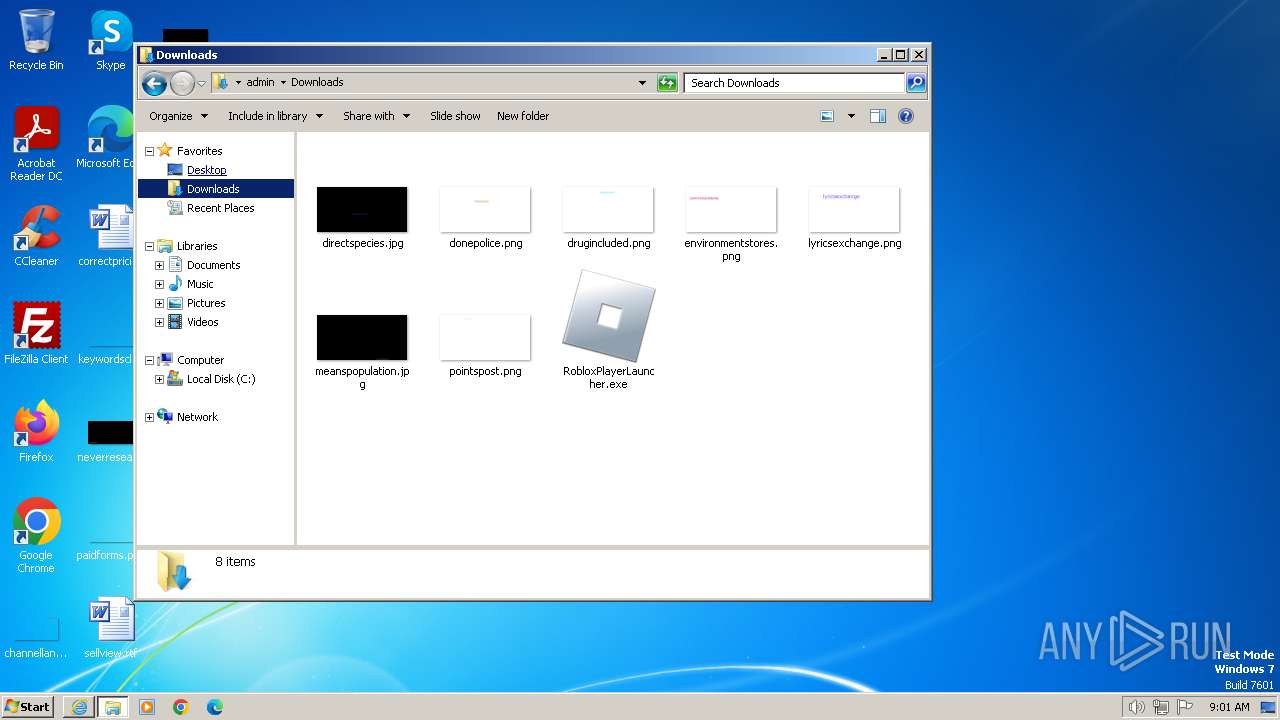Expand the Music library
The width and height of the screenshot is (1280, 720).
pyautogui.click(x=159, y=284)
